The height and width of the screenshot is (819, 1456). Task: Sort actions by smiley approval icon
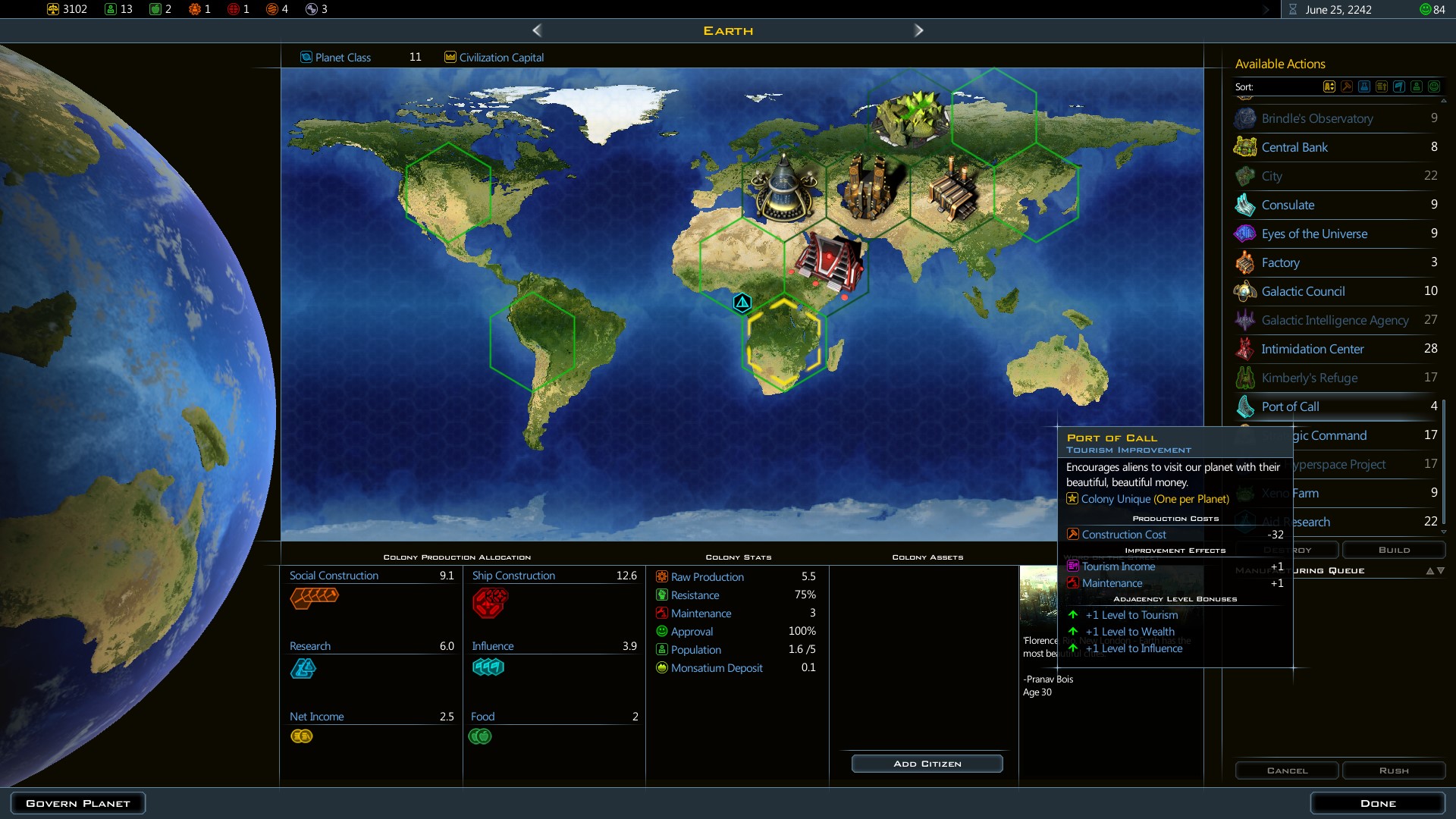1434,86
